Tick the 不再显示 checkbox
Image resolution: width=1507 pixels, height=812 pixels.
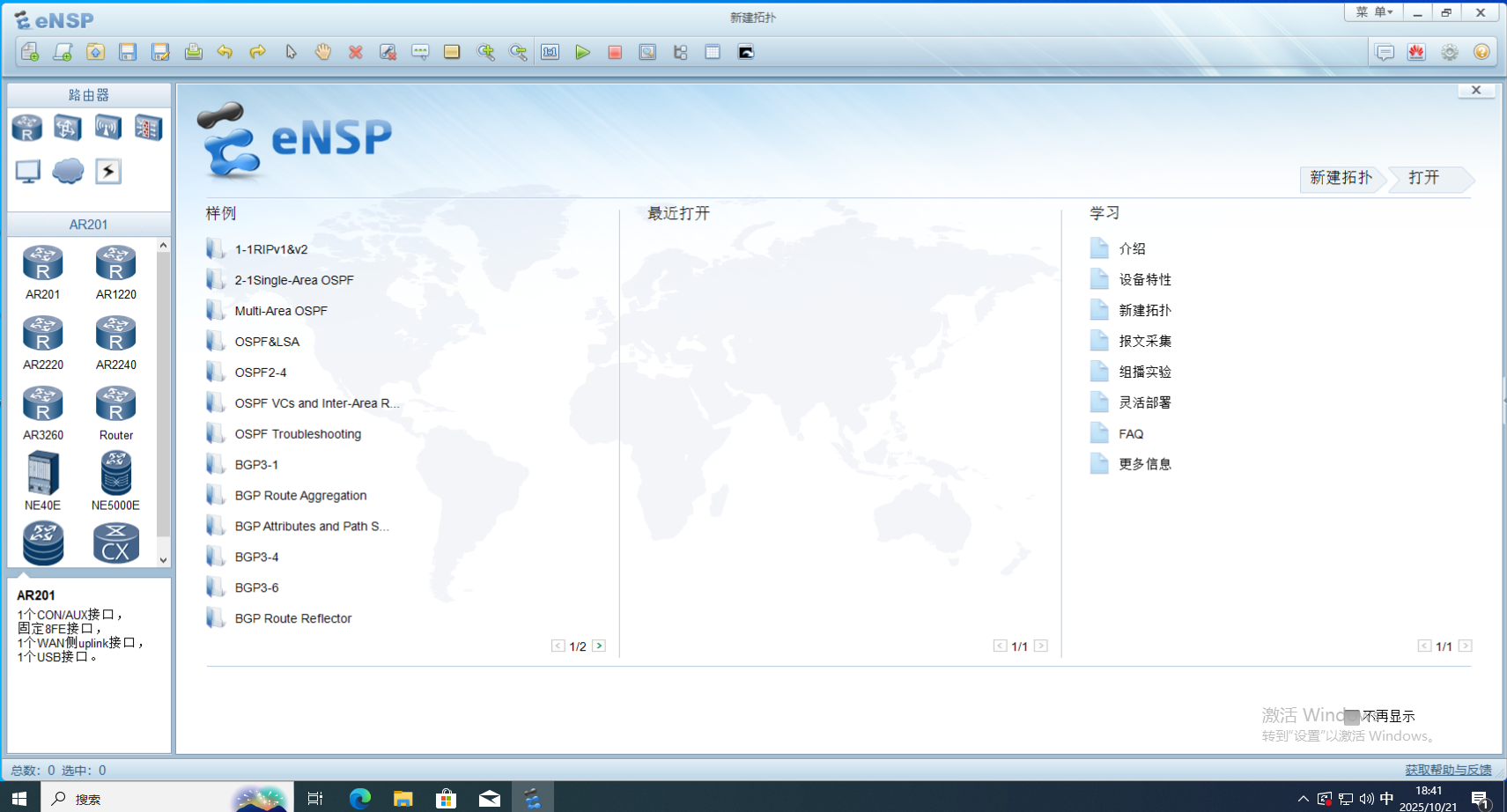1352,716
